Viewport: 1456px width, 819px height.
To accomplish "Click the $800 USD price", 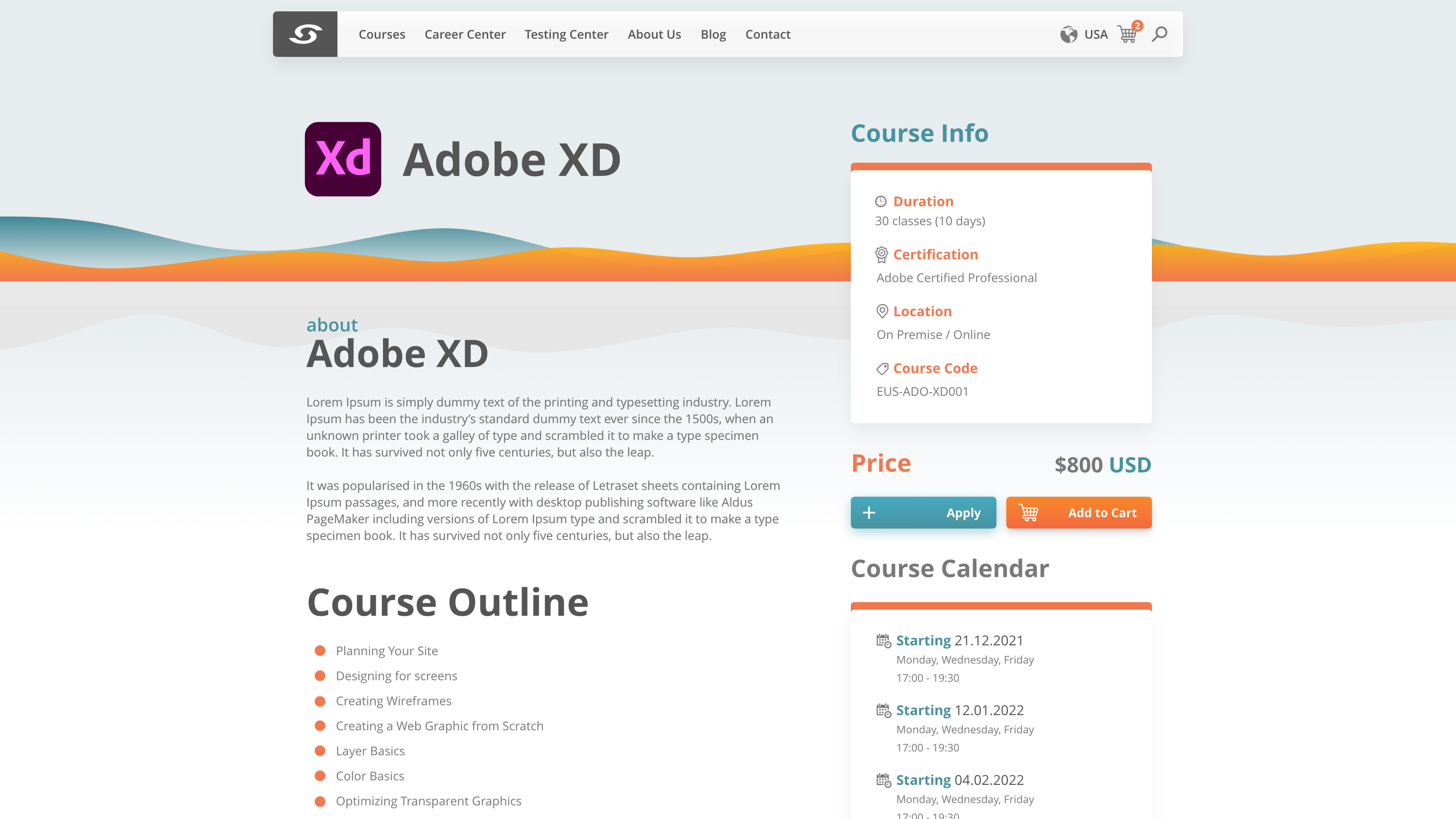I will tap(1102, 464).
